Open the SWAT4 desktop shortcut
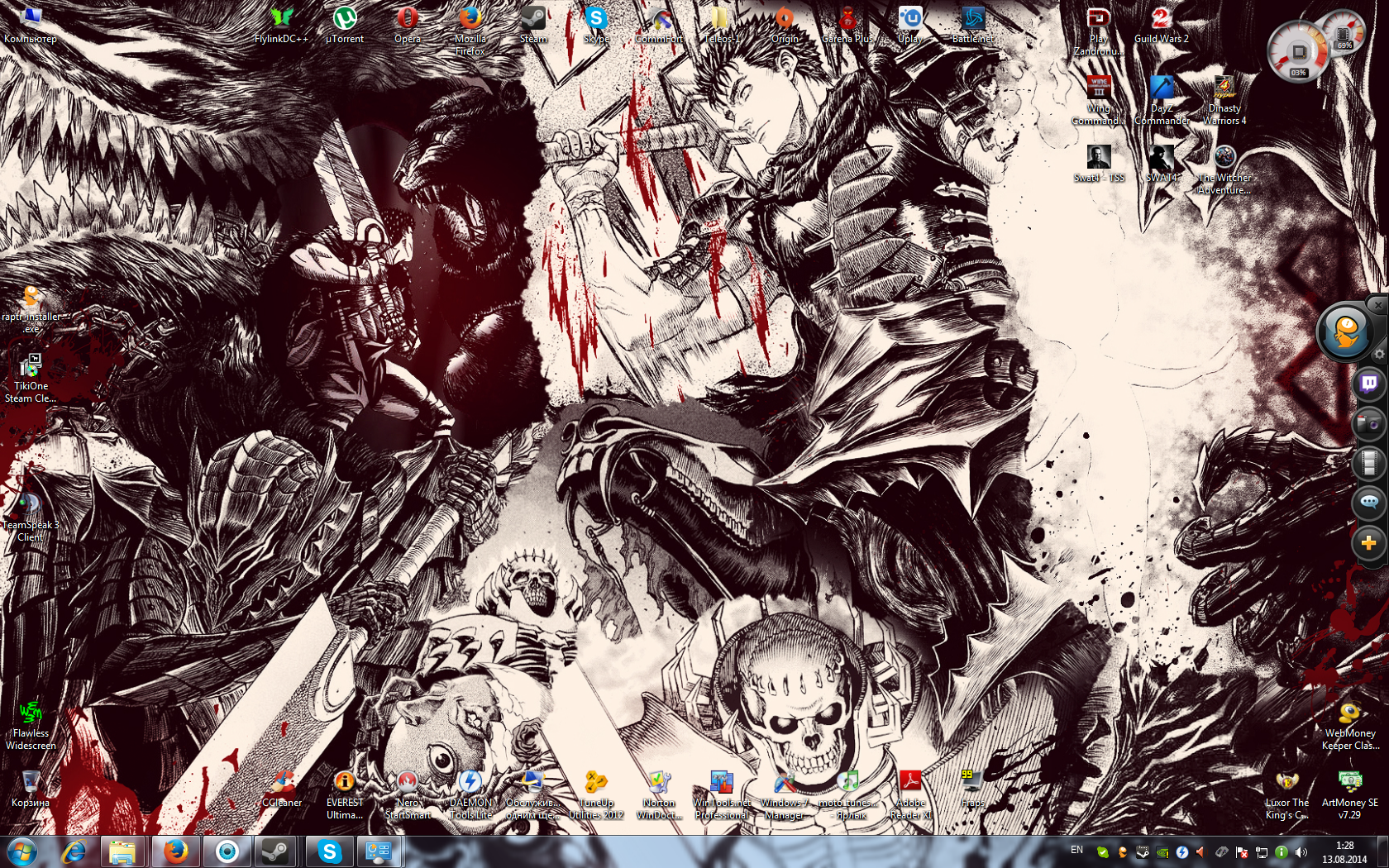This screenshot has width=1389, height=868. (1162, 164)
